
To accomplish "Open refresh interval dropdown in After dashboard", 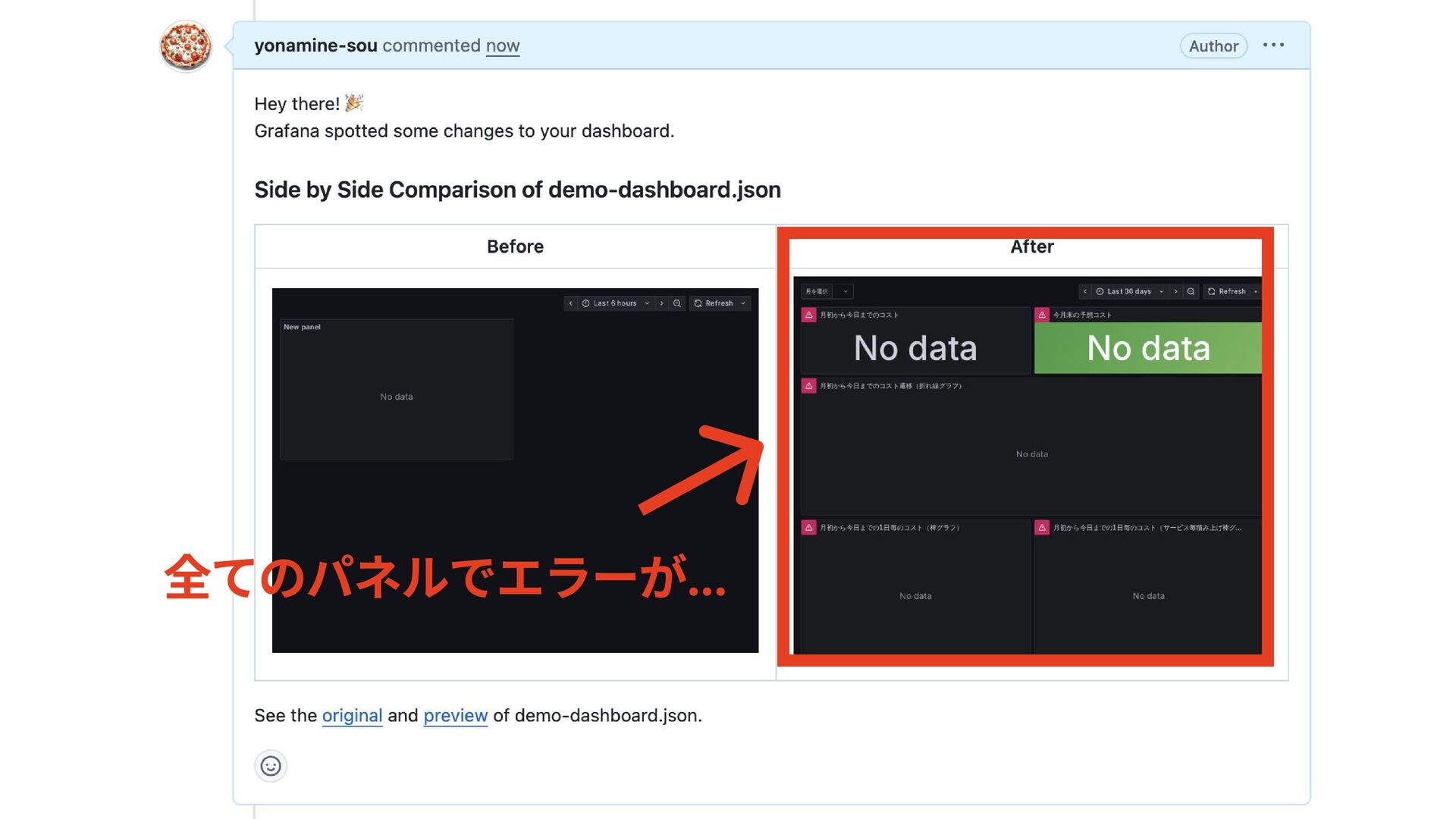I will pos(1256,291).
